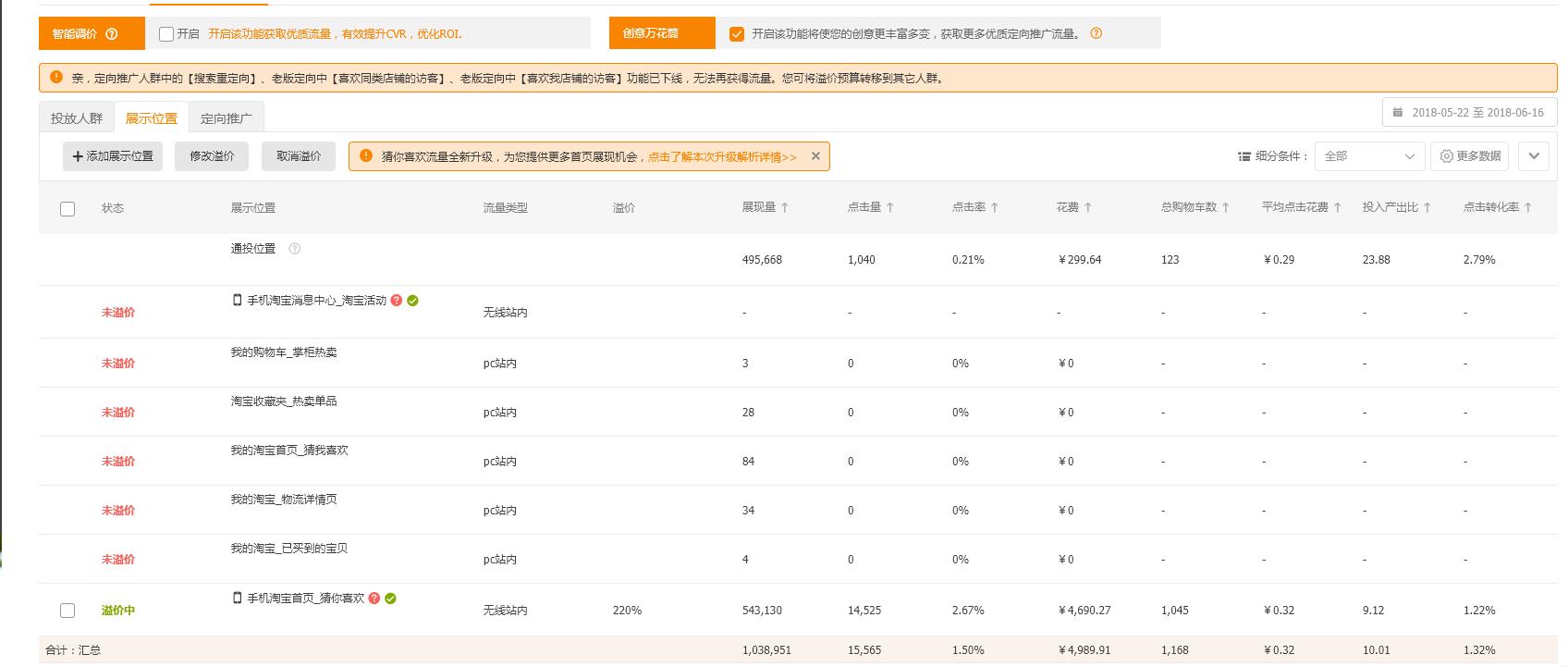Viewport: 1568px width, 667px height.
Task: Click 我的淘宝_物流详情页 position name
Action: click(284, 500)
